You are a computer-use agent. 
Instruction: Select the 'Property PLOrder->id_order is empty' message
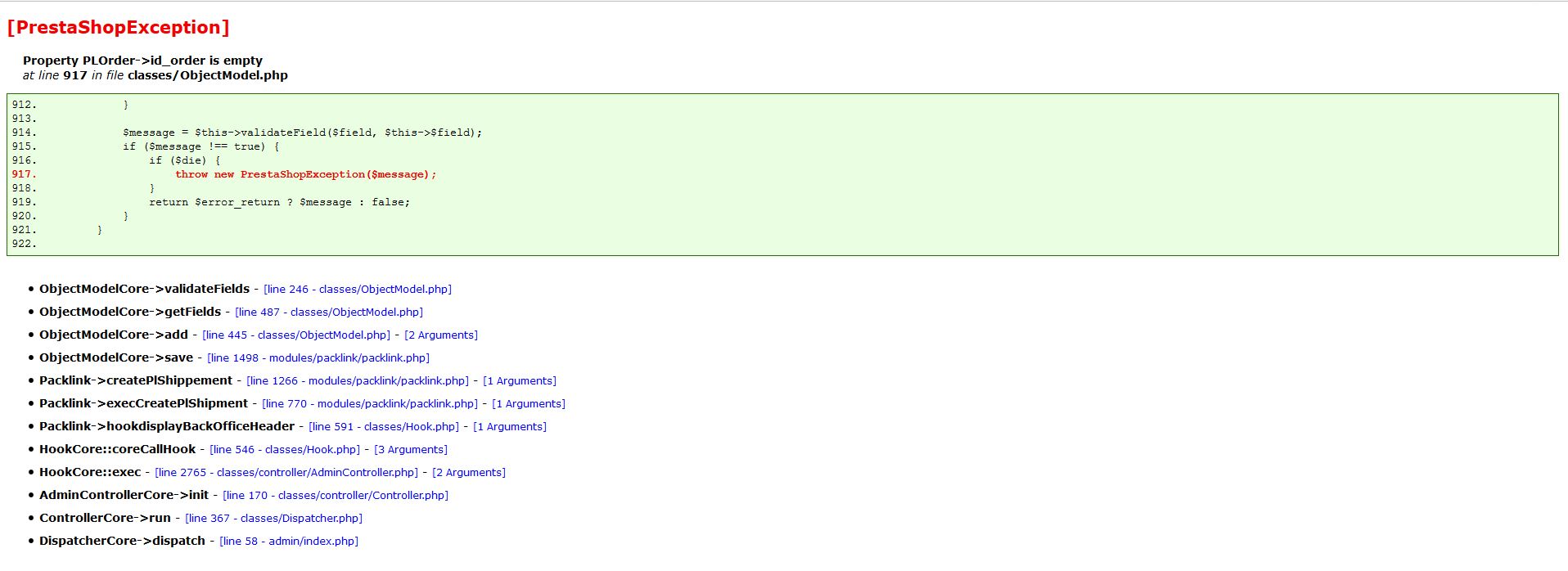(142, 61)
